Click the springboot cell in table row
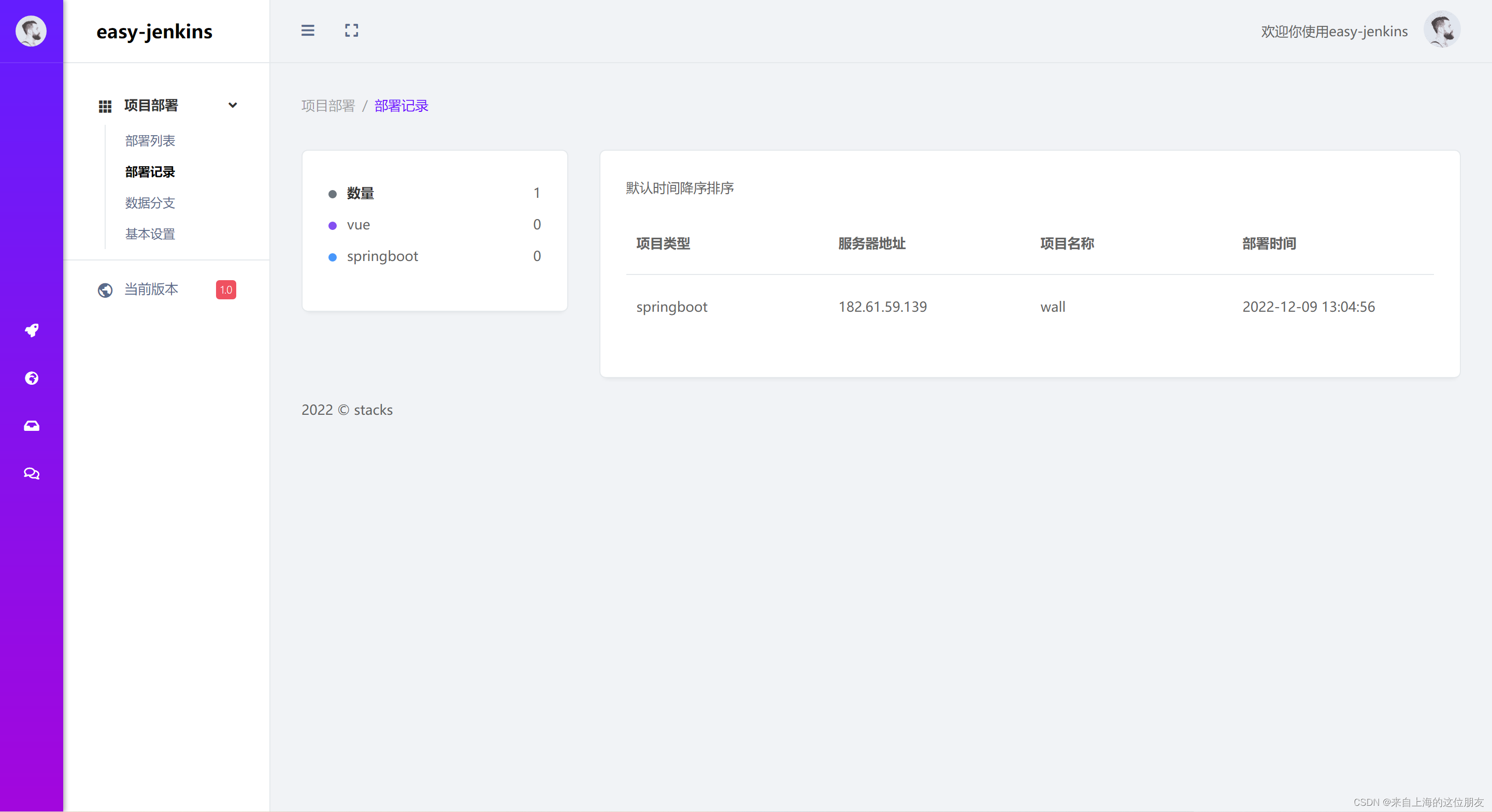This screenshot has width=1492, height=812. (x=672, y=307)
